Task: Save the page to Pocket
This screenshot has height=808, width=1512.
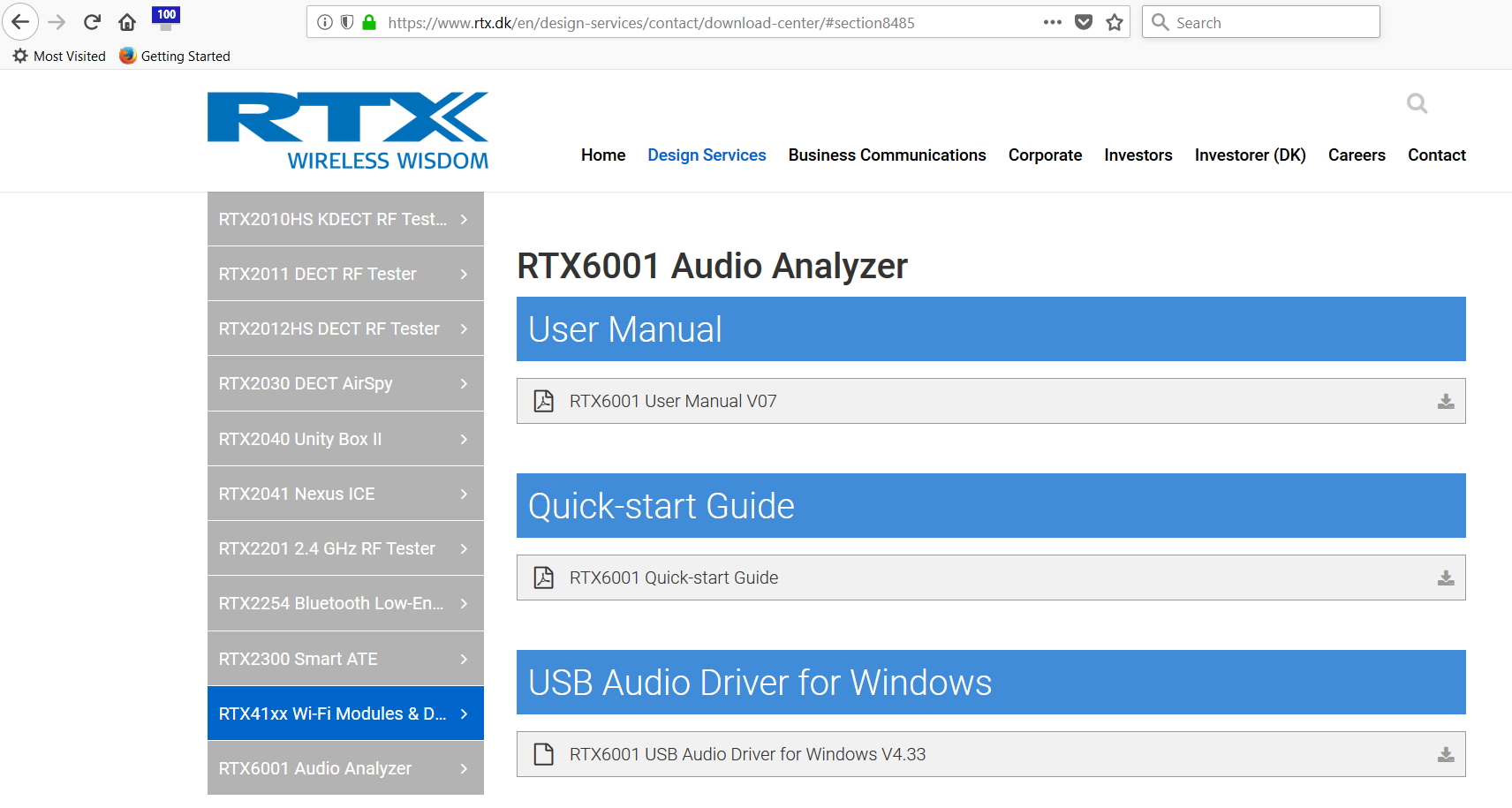Action: [1084, 22]
